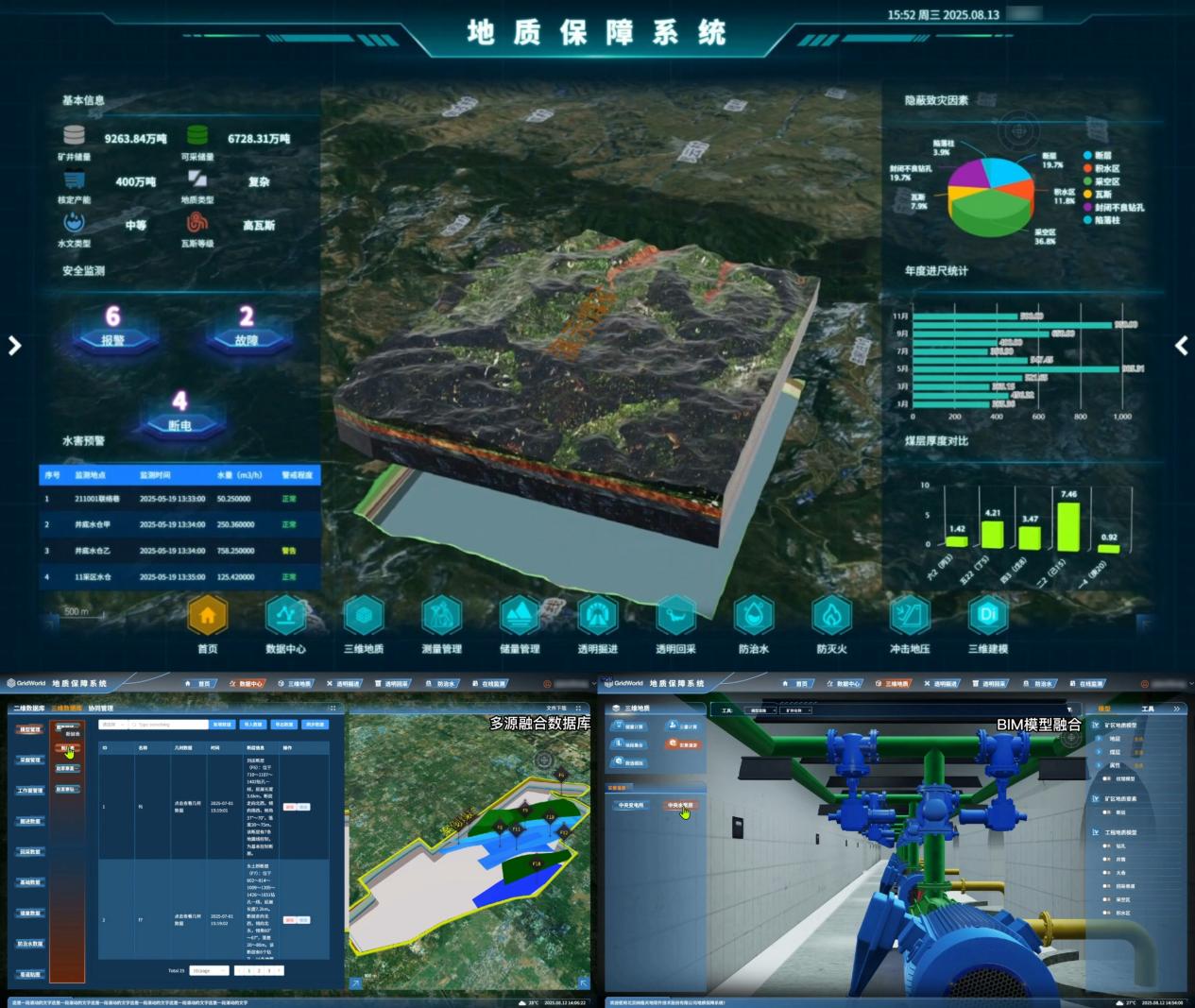Collapse the right side panel arrow
The image size is (1195, 1008).
coord(1181,346)
